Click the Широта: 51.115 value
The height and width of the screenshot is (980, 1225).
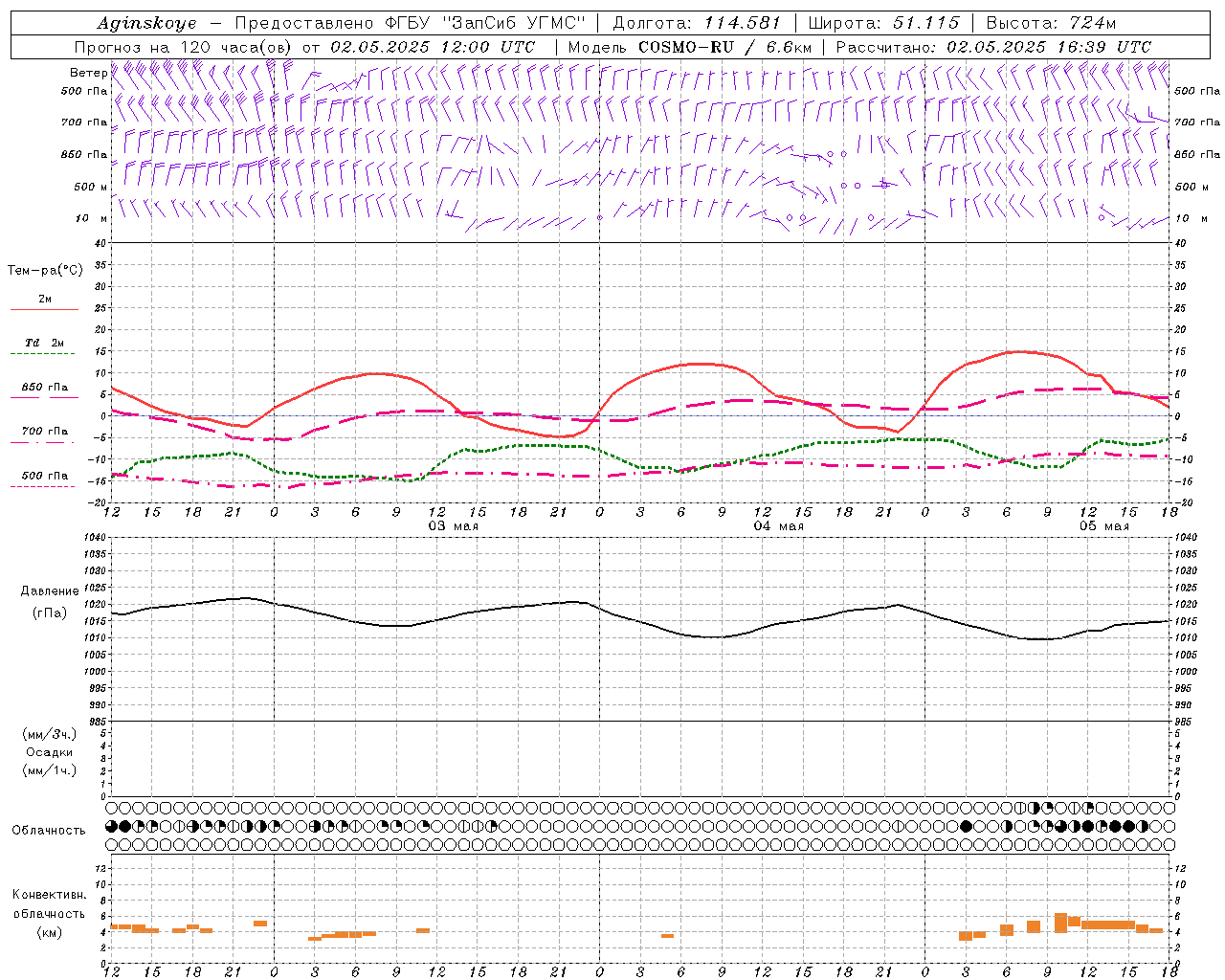tap(883, 23)
